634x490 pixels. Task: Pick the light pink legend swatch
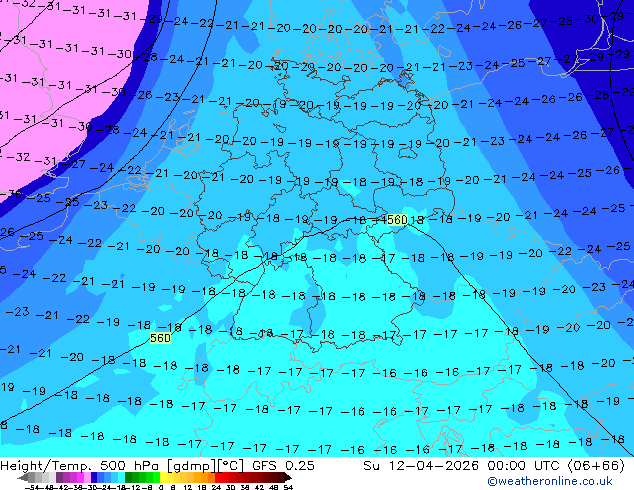tap(87, 477)
